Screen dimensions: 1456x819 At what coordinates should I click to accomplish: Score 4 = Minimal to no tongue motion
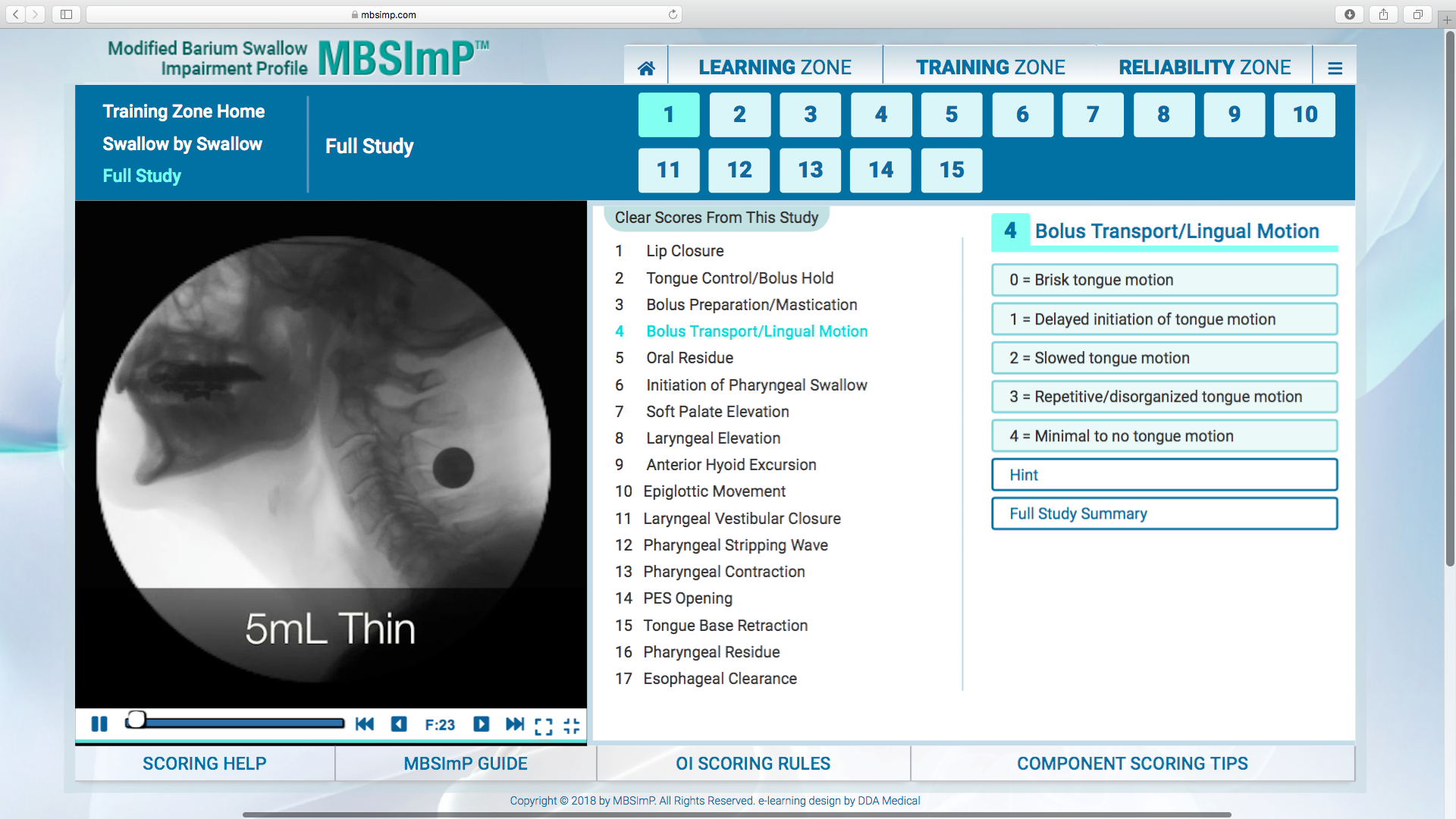[1164, 436]
